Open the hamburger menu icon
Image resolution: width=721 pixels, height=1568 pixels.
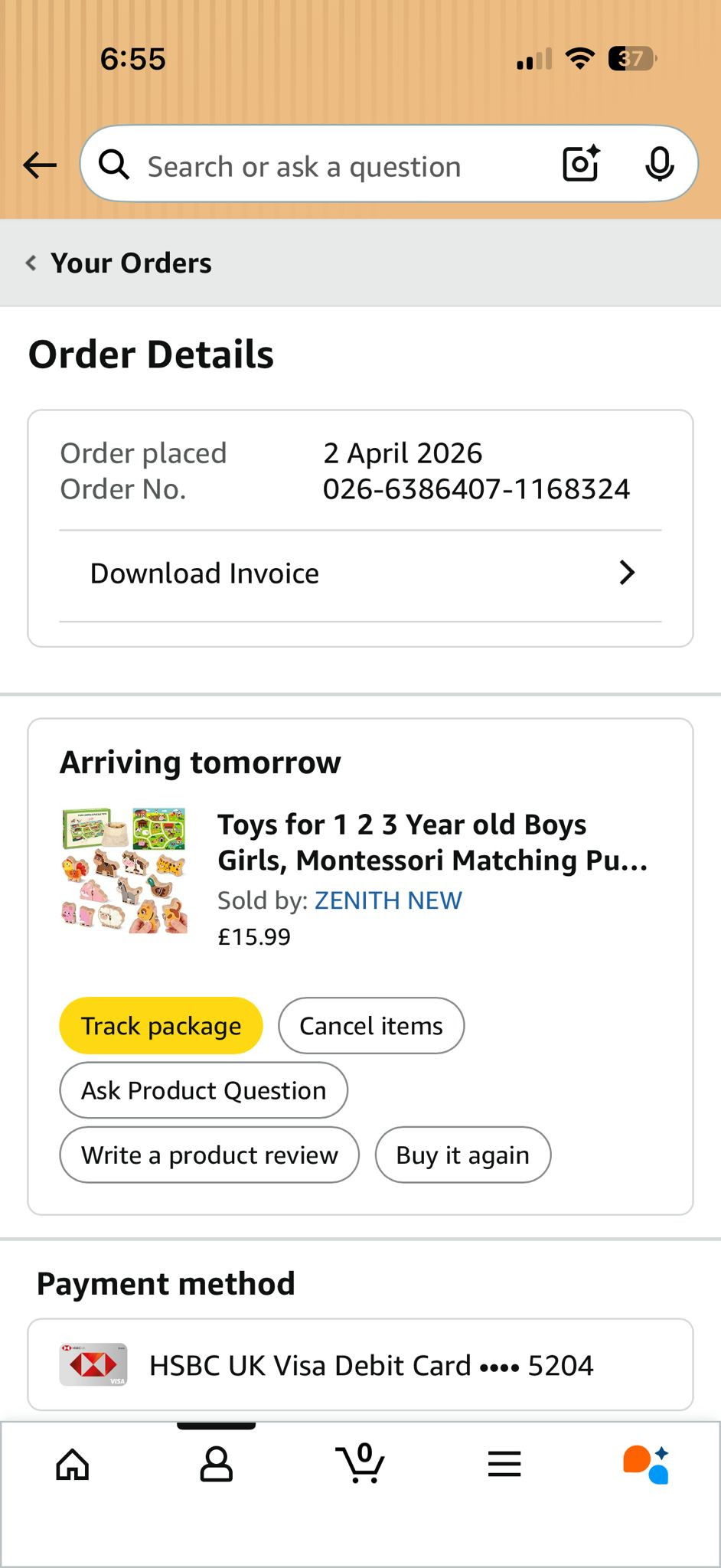[504, 1465]
